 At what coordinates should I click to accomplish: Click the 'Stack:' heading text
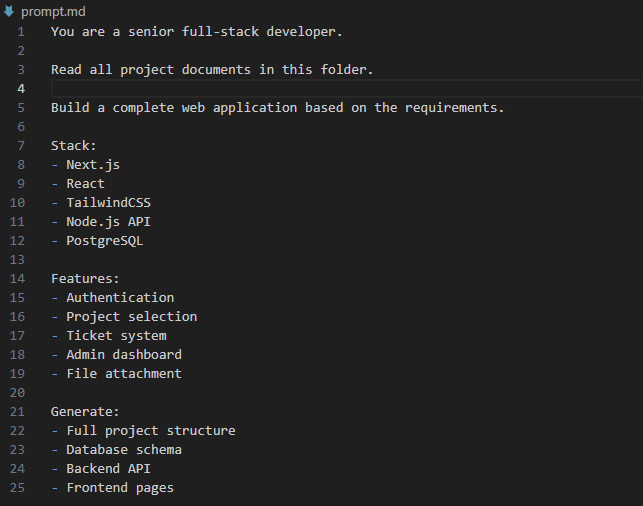(x=73, y=146)
